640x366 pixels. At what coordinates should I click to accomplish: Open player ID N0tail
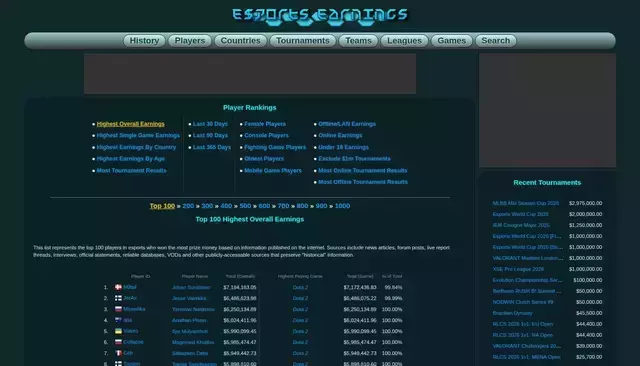pyautogui.click(x=130, y=287)
